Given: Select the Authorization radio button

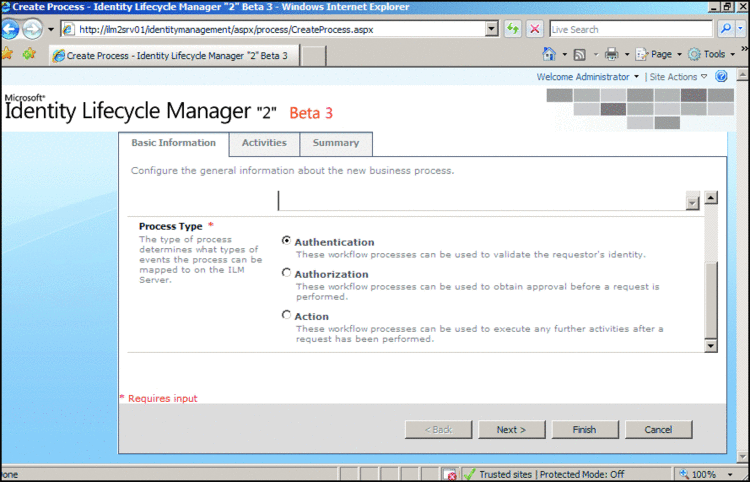Looking at the screenshot, I should coord(286,273).
